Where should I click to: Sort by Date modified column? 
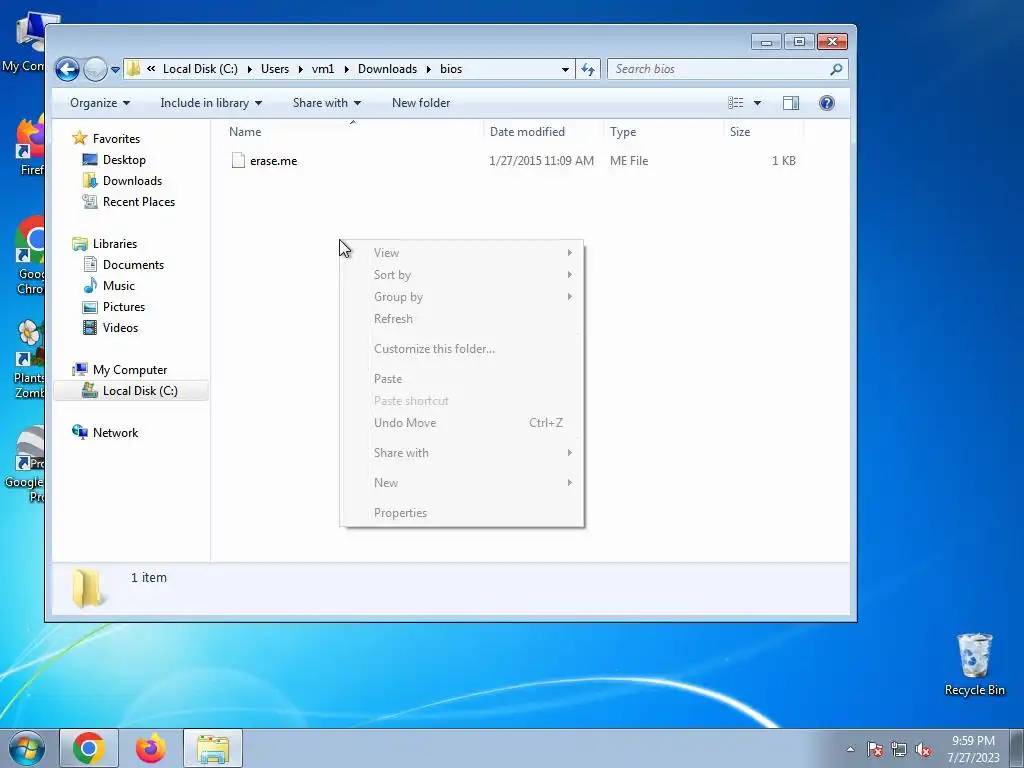click(543, 132)
